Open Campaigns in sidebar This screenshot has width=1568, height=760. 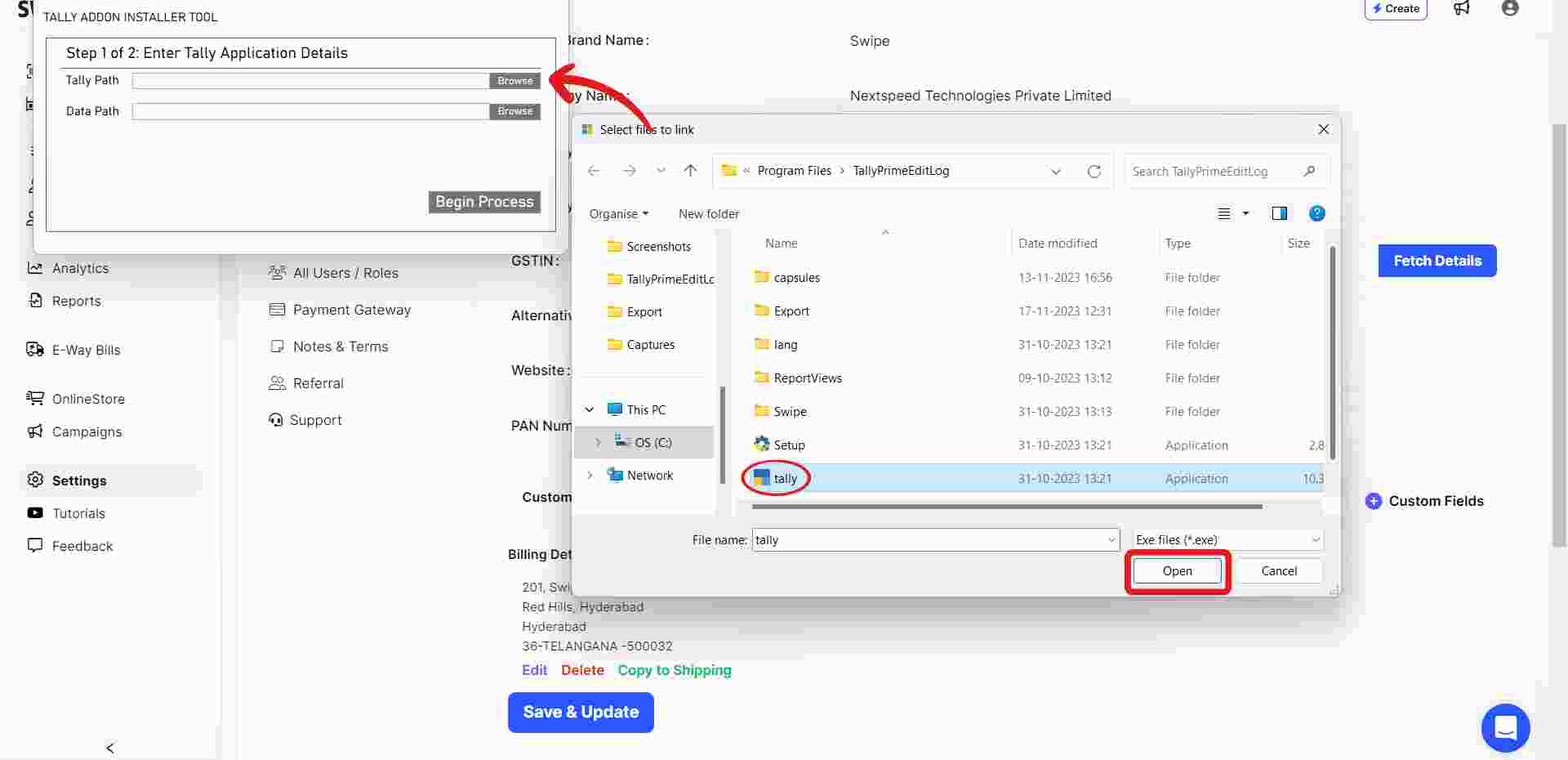point(74,431)
